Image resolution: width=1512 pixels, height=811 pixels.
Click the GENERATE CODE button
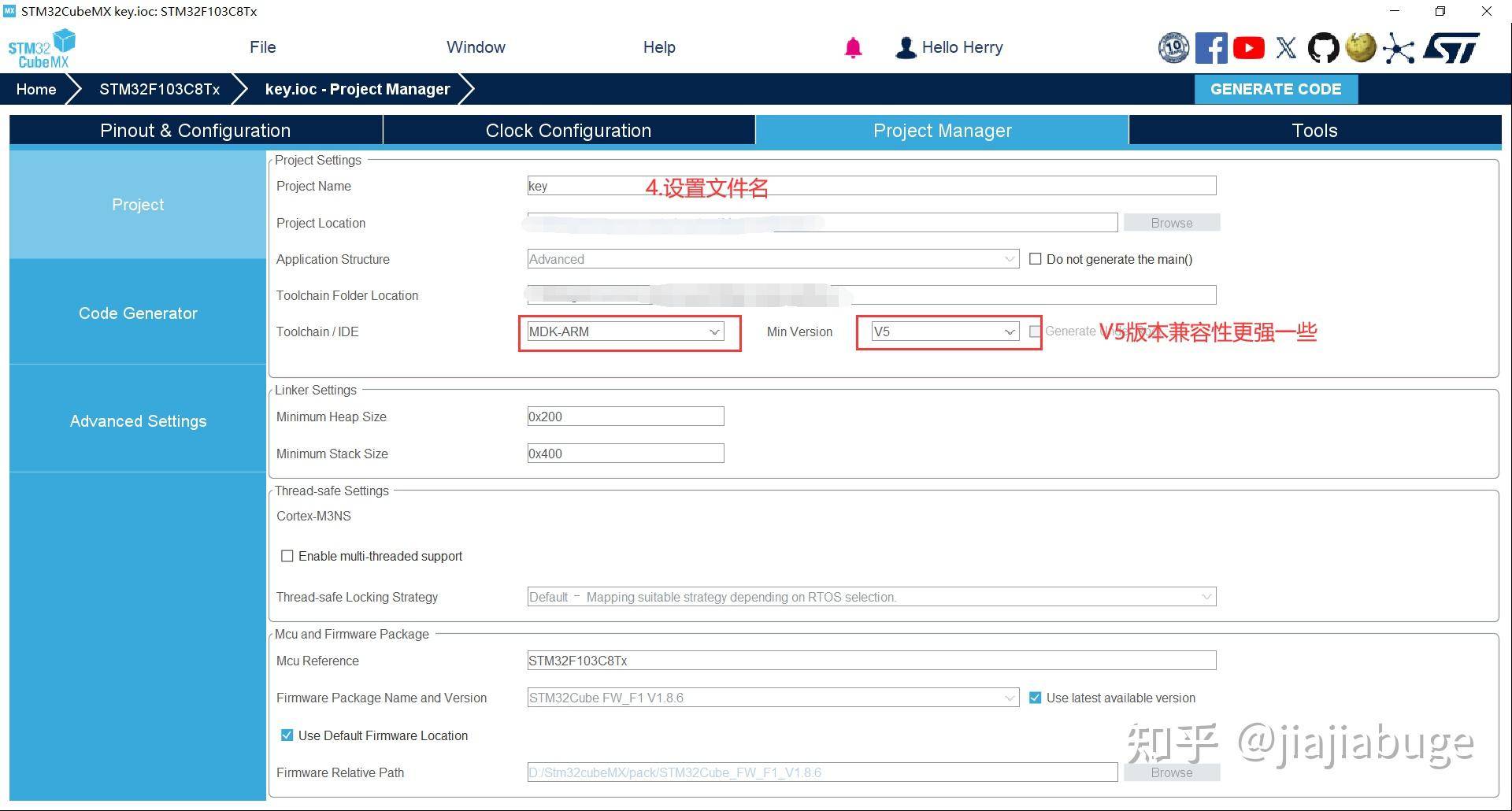click(x=1276, y=89)
